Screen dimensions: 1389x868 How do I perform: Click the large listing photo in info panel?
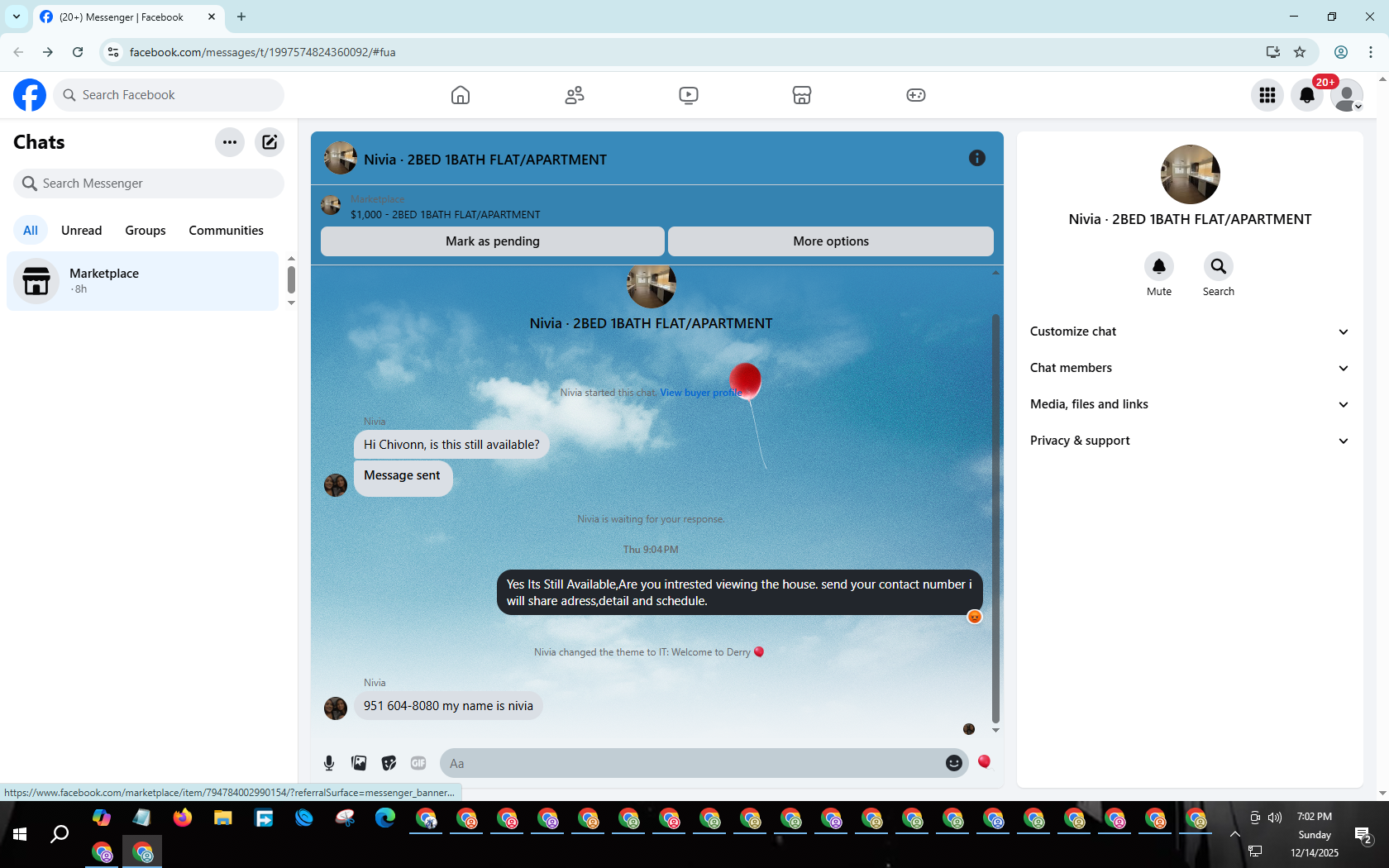click(x=1191, y=174)
